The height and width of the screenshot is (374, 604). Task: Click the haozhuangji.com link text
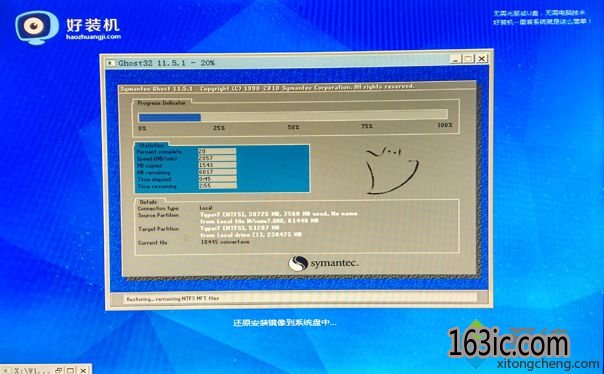[93, 37]
